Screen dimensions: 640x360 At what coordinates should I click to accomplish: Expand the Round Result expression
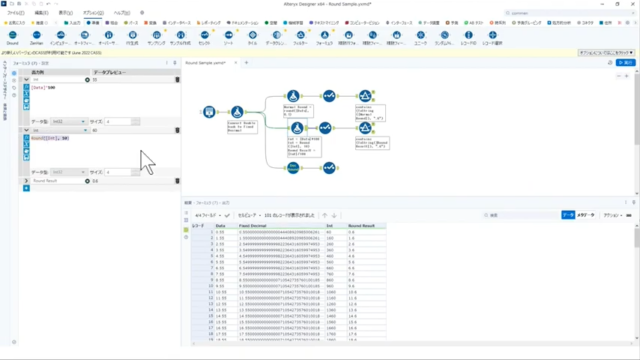(26, 181)
